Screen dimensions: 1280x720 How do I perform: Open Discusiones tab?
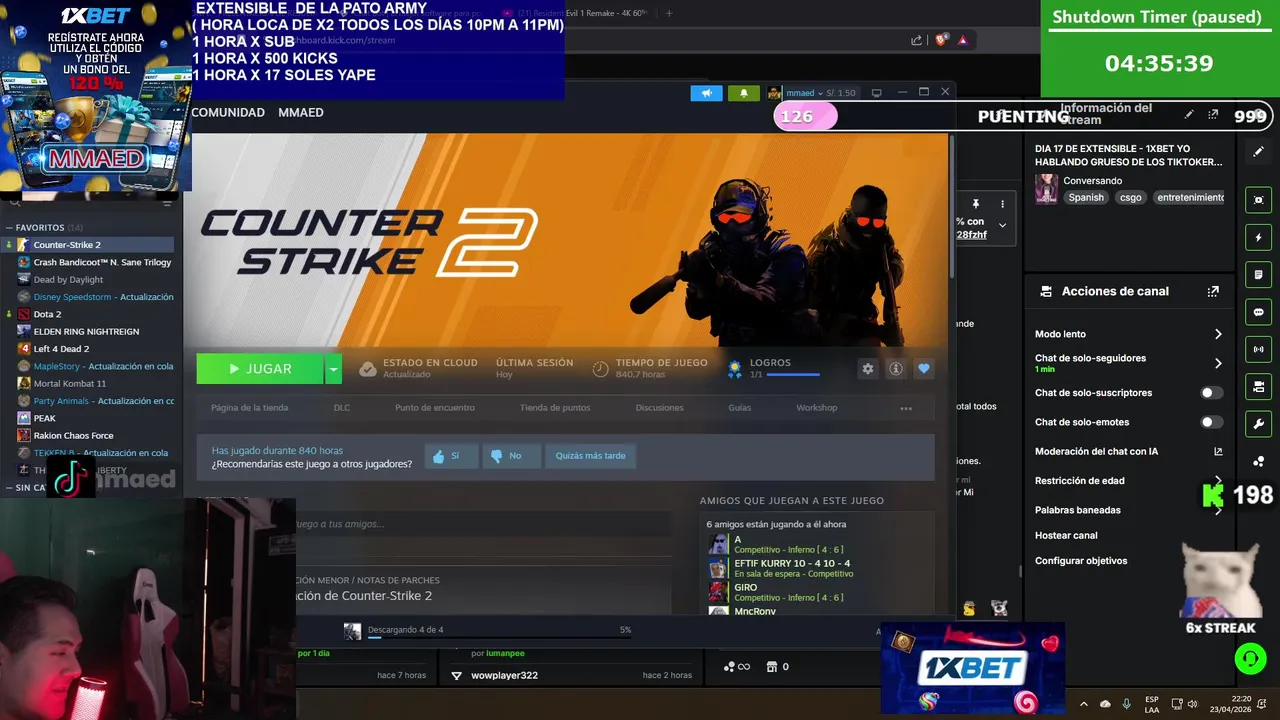pyautogui.click(x=660, y=408)
